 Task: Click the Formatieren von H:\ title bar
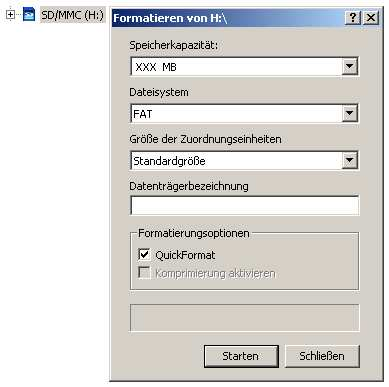pyautogui.click(x=228, y=18)
